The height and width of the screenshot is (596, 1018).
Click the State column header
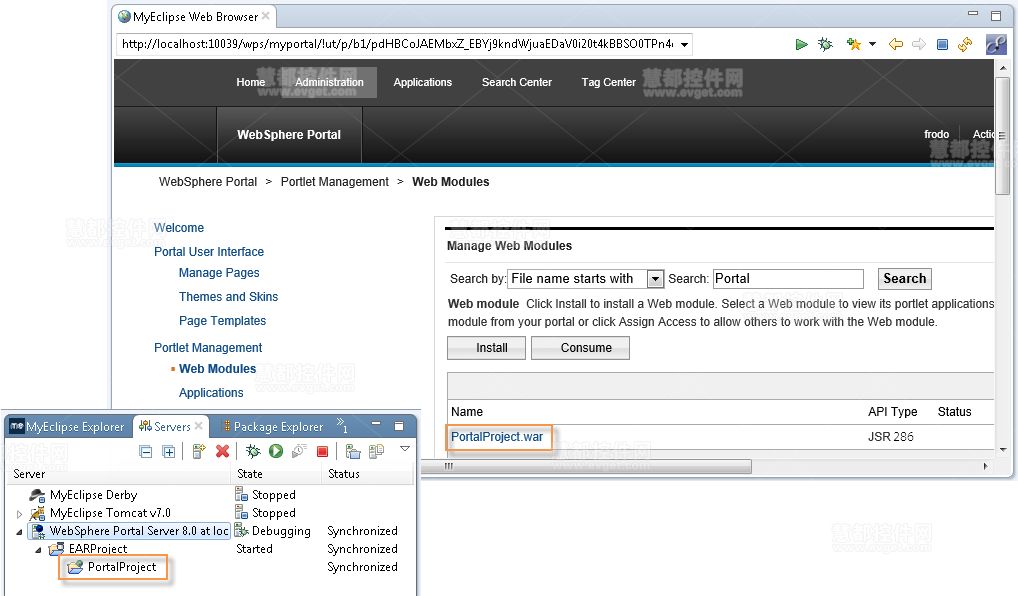pos(250,474)
